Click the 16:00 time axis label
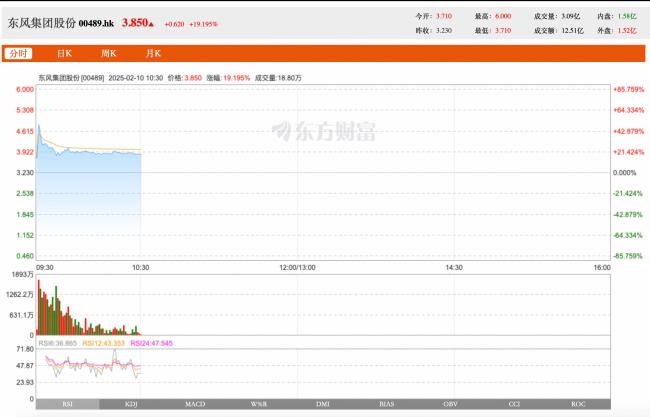Screen dimensions: 650x417 [x=602, y=267]
